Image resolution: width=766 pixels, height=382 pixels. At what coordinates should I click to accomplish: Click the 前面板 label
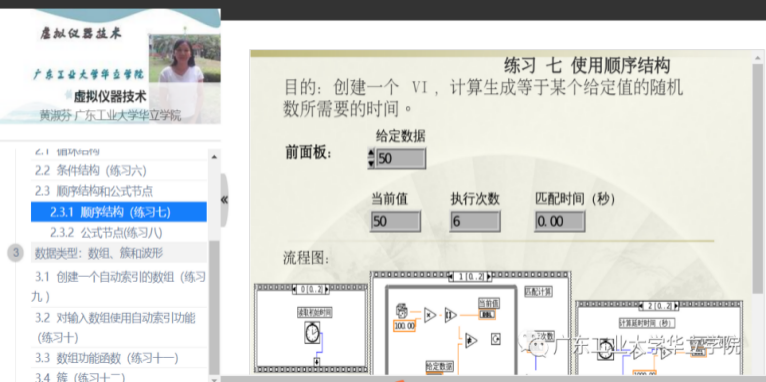pos(308,153)
